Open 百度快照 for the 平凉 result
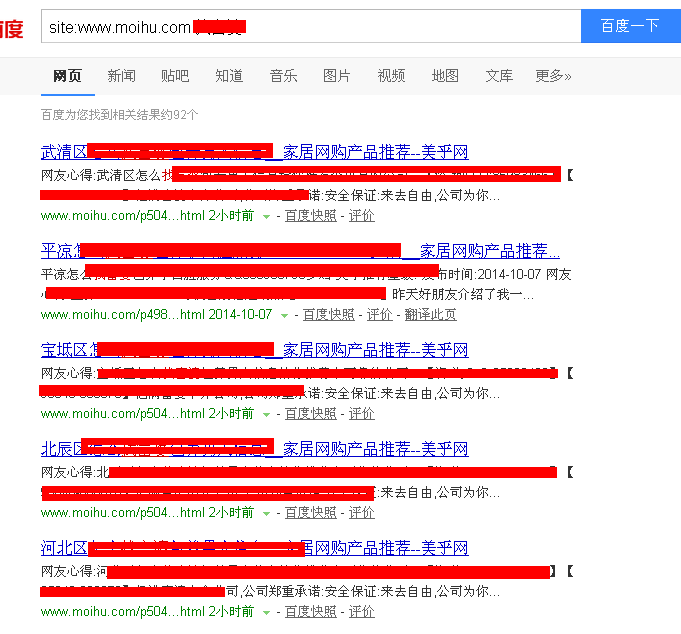681x634 pixels. coord(329,315)
